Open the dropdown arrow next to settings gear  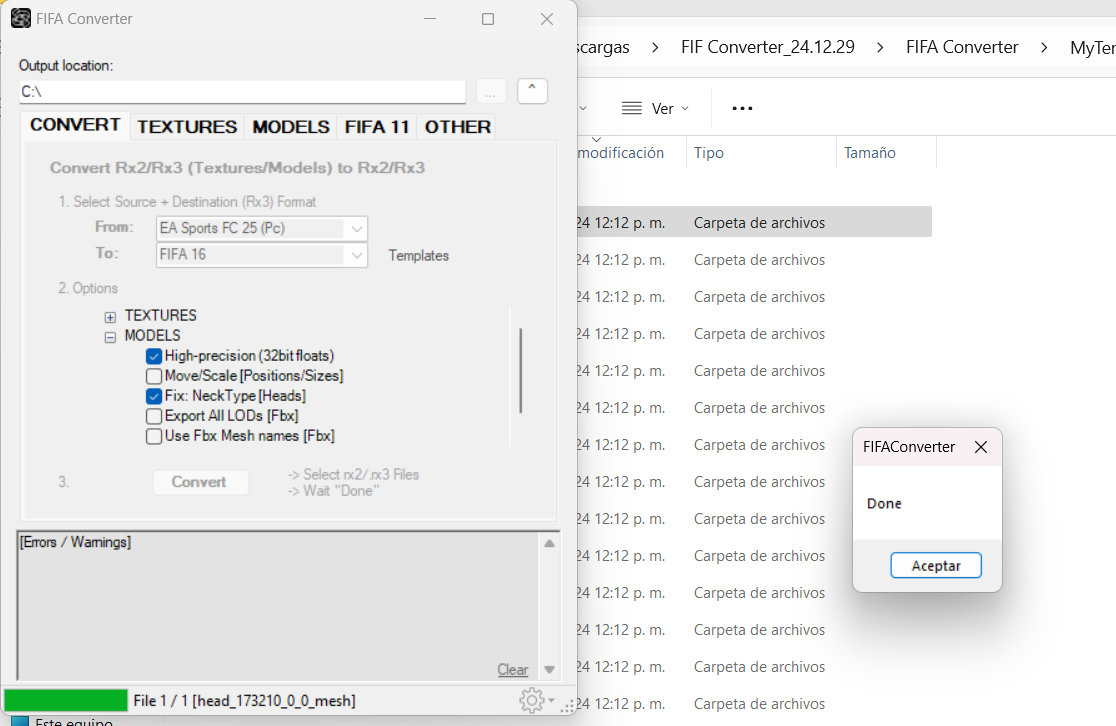click(x=552, y=700)
